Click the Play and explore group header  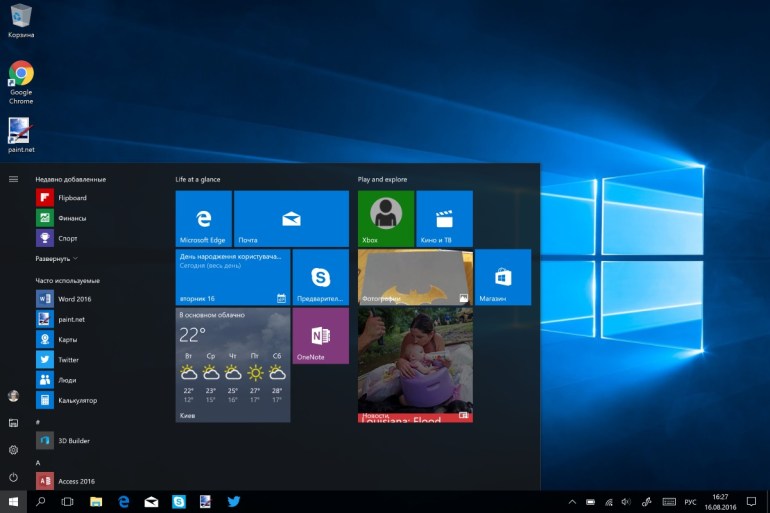382,180
